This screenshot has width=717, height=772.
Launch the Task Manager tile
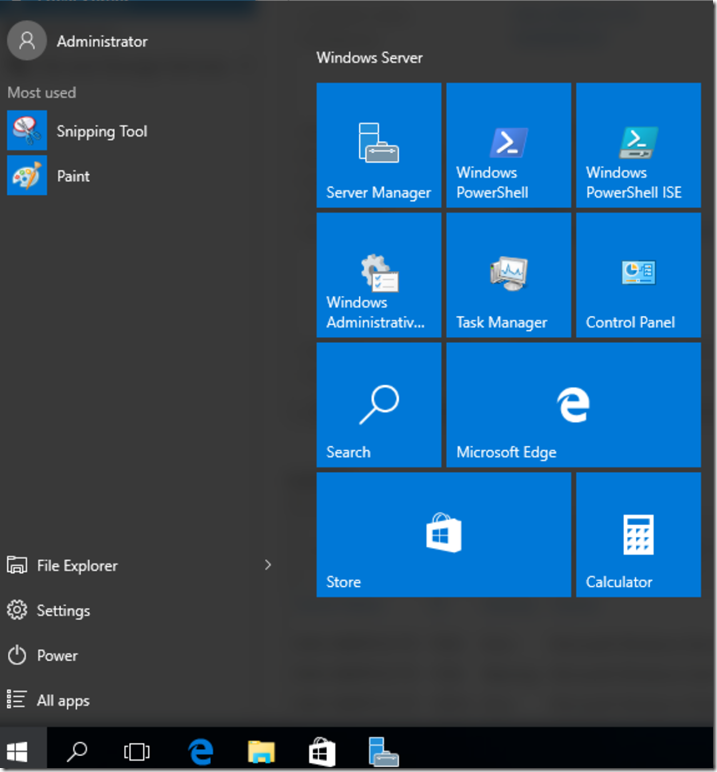point(509,275)
